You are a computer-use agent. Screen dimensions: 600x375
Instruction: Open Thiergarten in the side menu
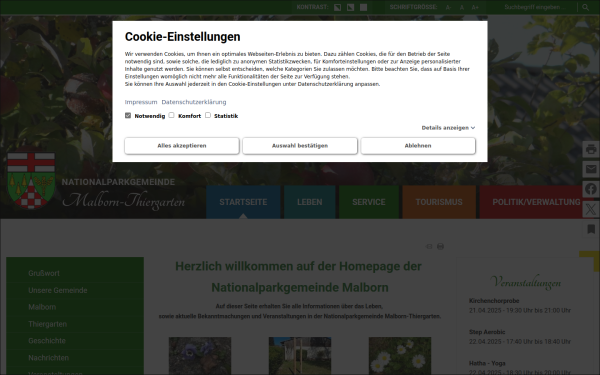[x=47, y=324]
